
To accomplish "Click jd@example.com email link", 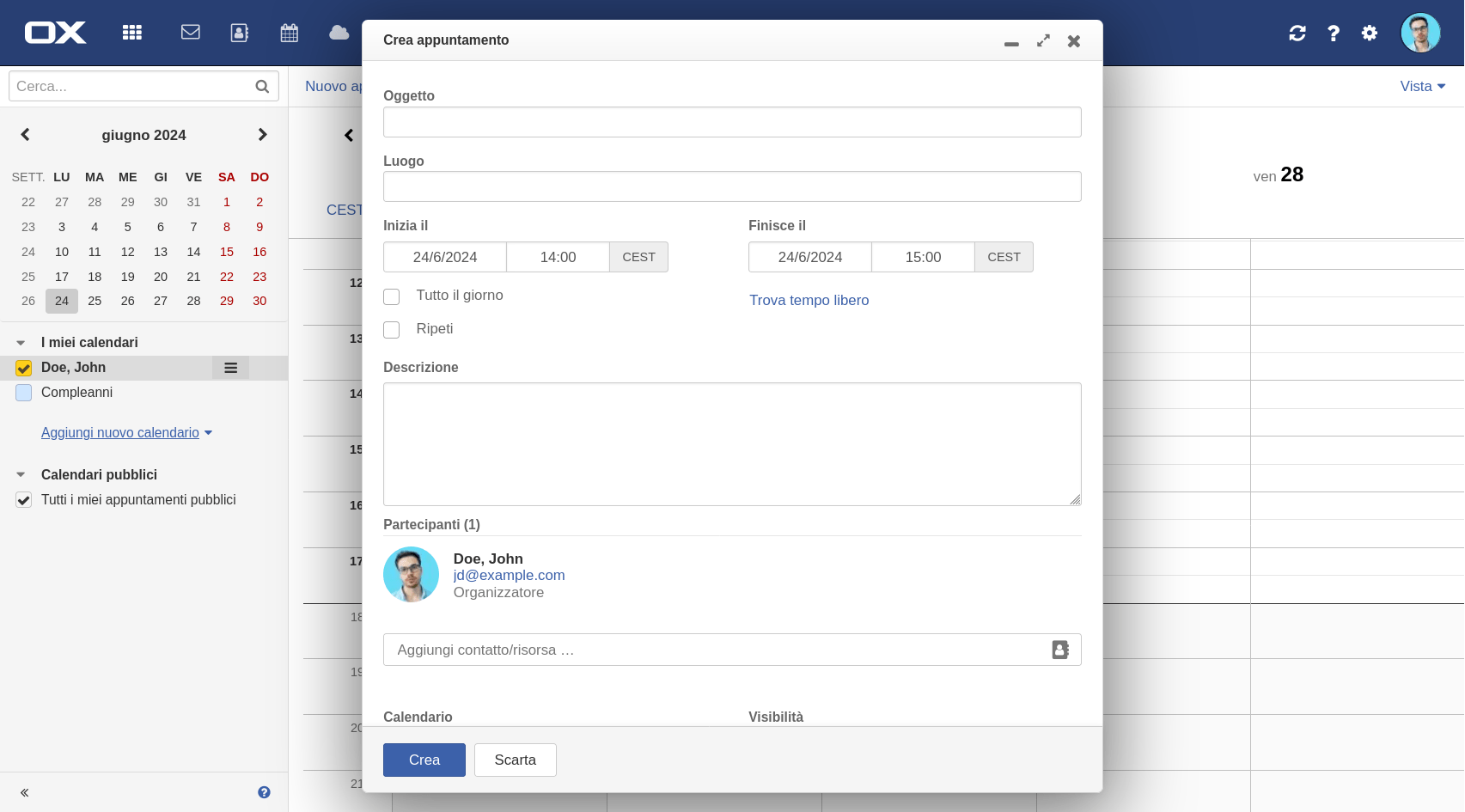I will click(510, 575).
